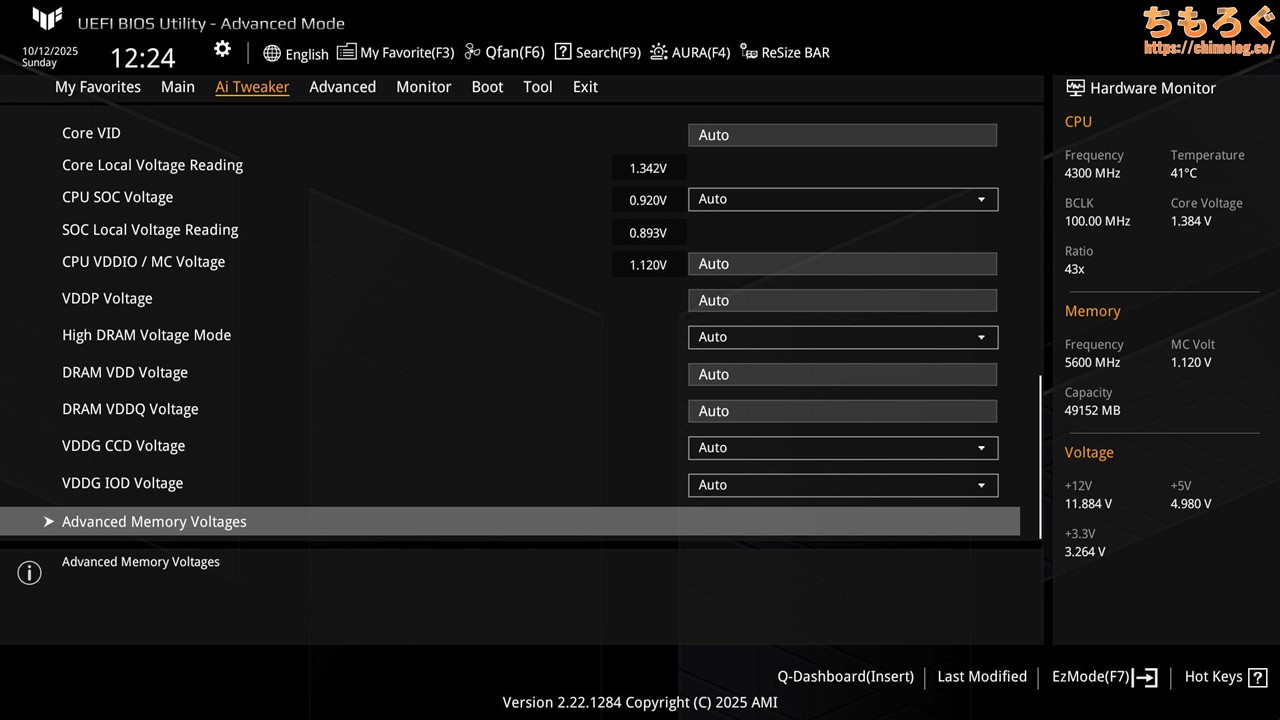Image resolution: width=1280 pixels, height=720 pixels.
Task: Open Qfan(F6) fan control icon
Action: click(x=473, y=52)
